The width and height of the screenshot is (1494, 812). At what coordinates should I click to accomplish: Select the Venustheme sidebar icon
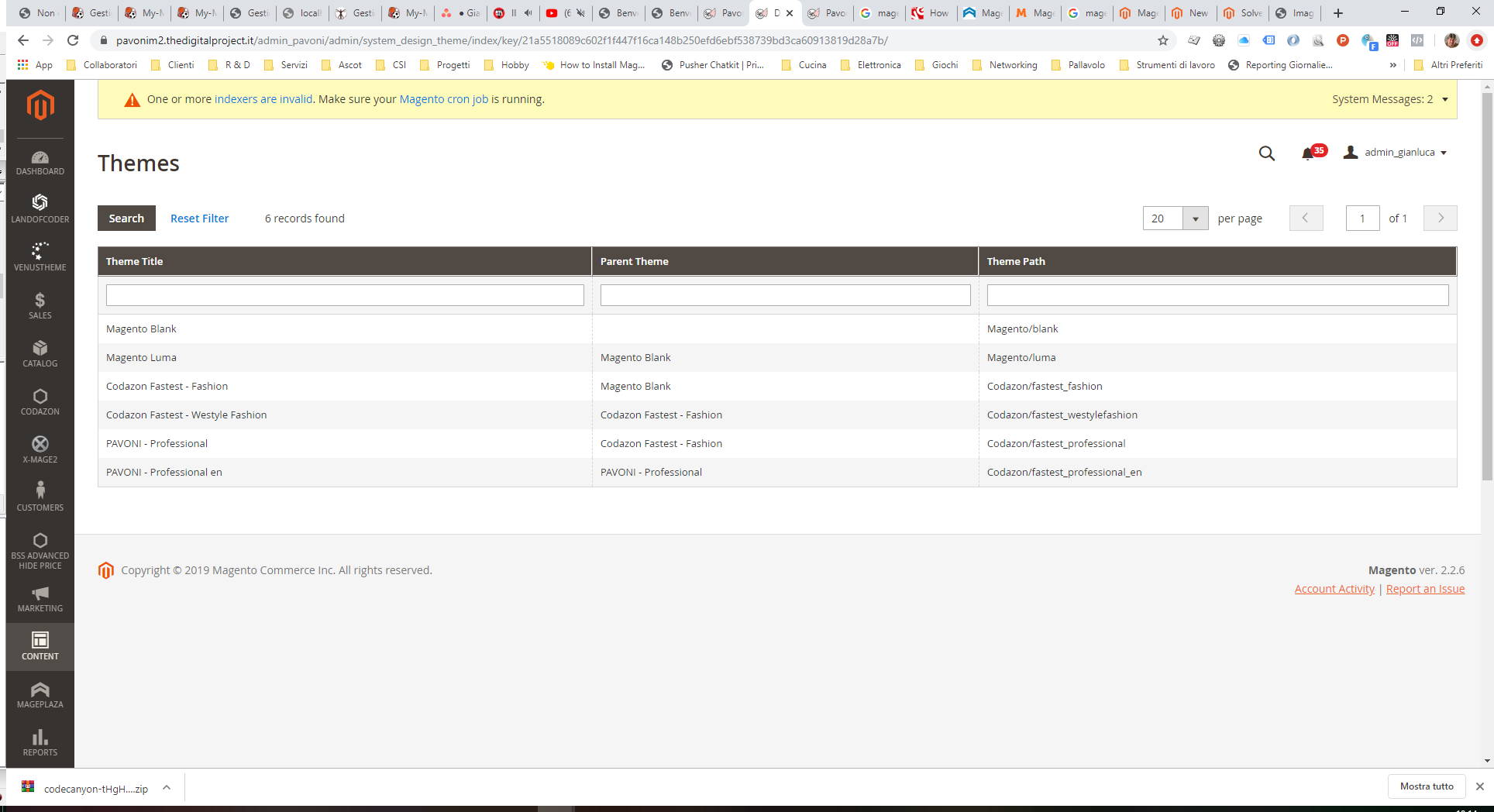click(x=40, y=256)
